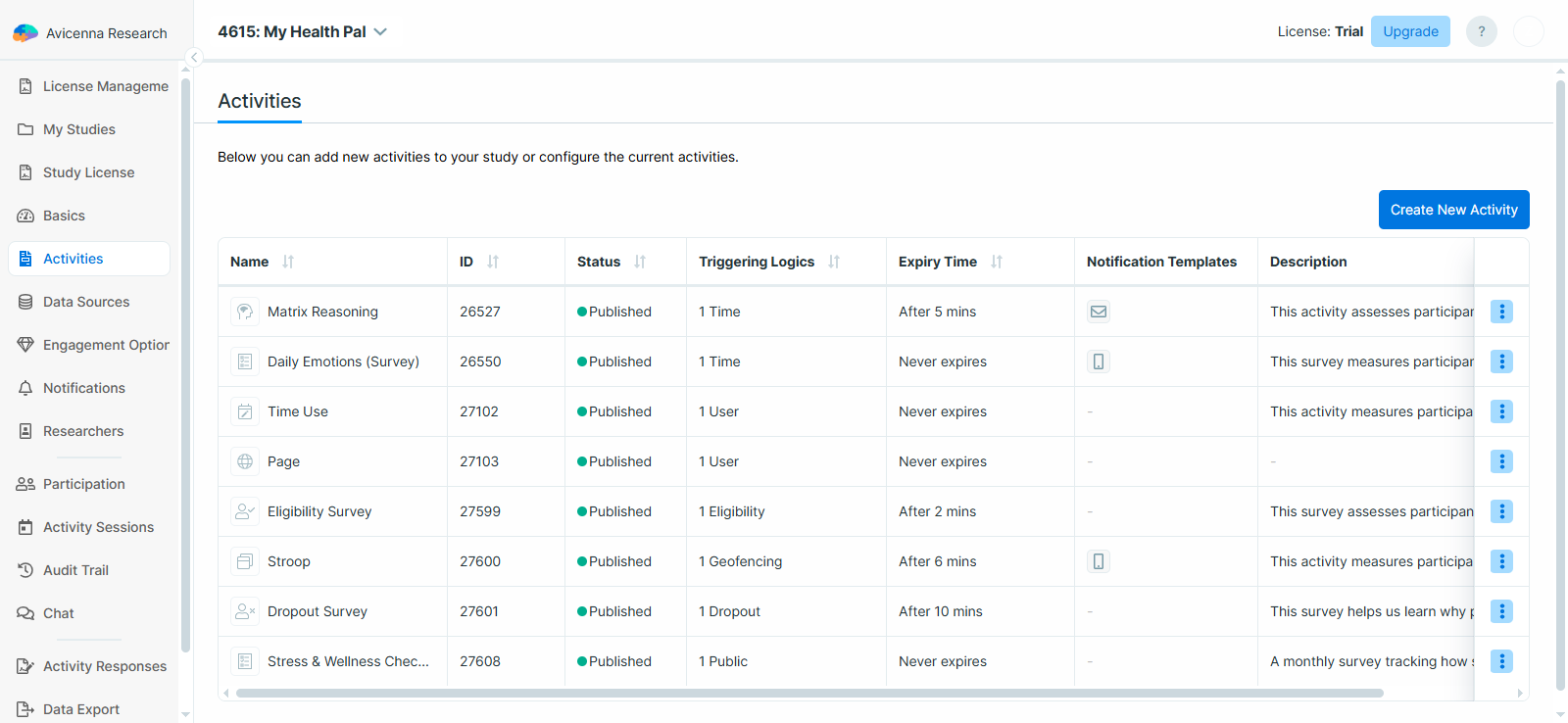Open the three-dot menu for Dropout Survey
The width and height of the screenshot is (1568, 723).
tap(1501, 611)
